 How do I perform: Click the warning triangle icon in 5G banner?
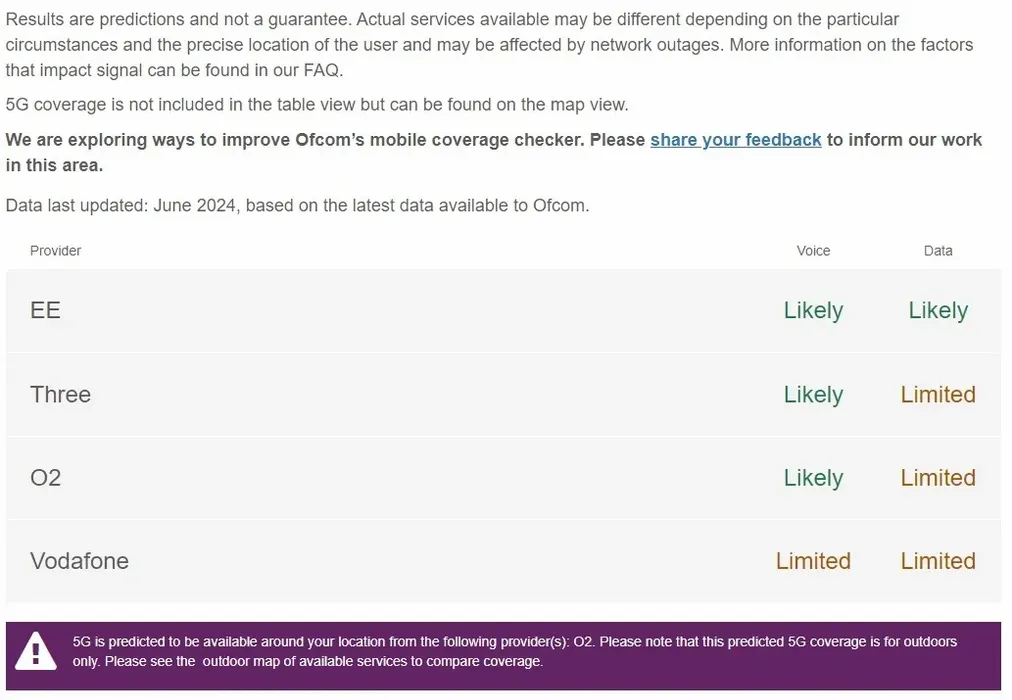37,651
